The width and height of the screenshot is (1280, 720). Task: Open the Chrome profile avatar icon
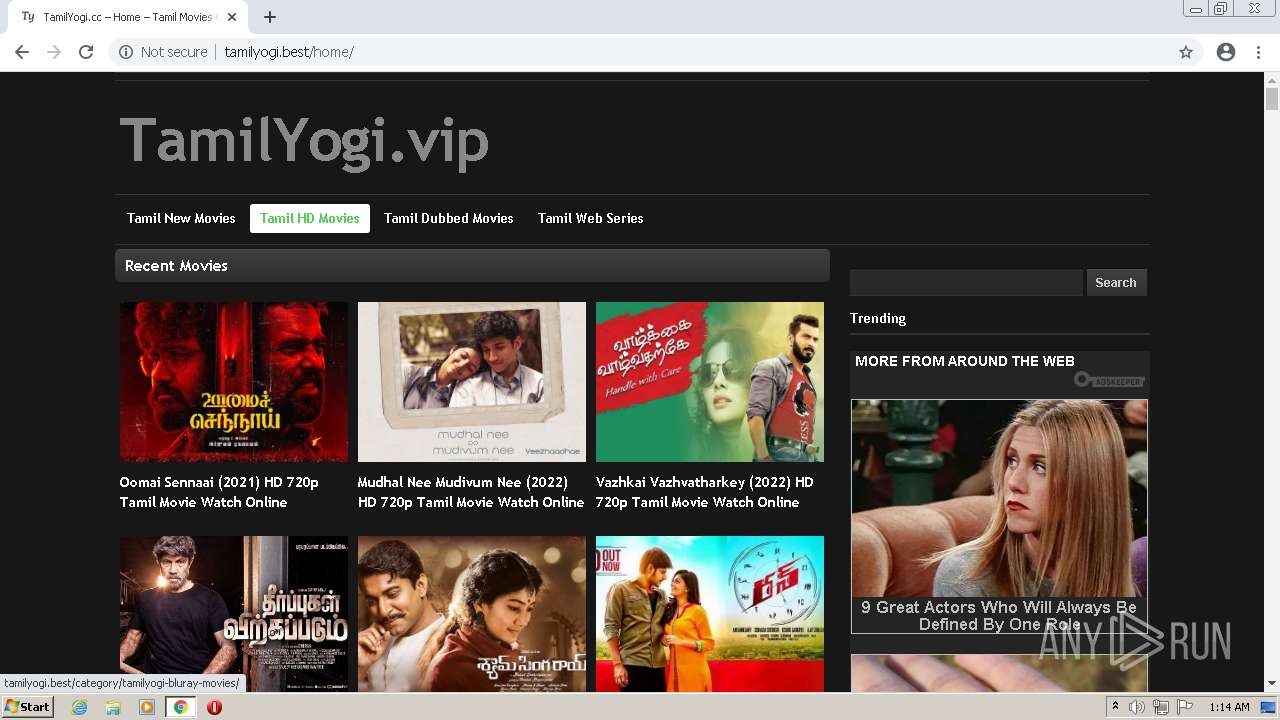(1226, 52)
